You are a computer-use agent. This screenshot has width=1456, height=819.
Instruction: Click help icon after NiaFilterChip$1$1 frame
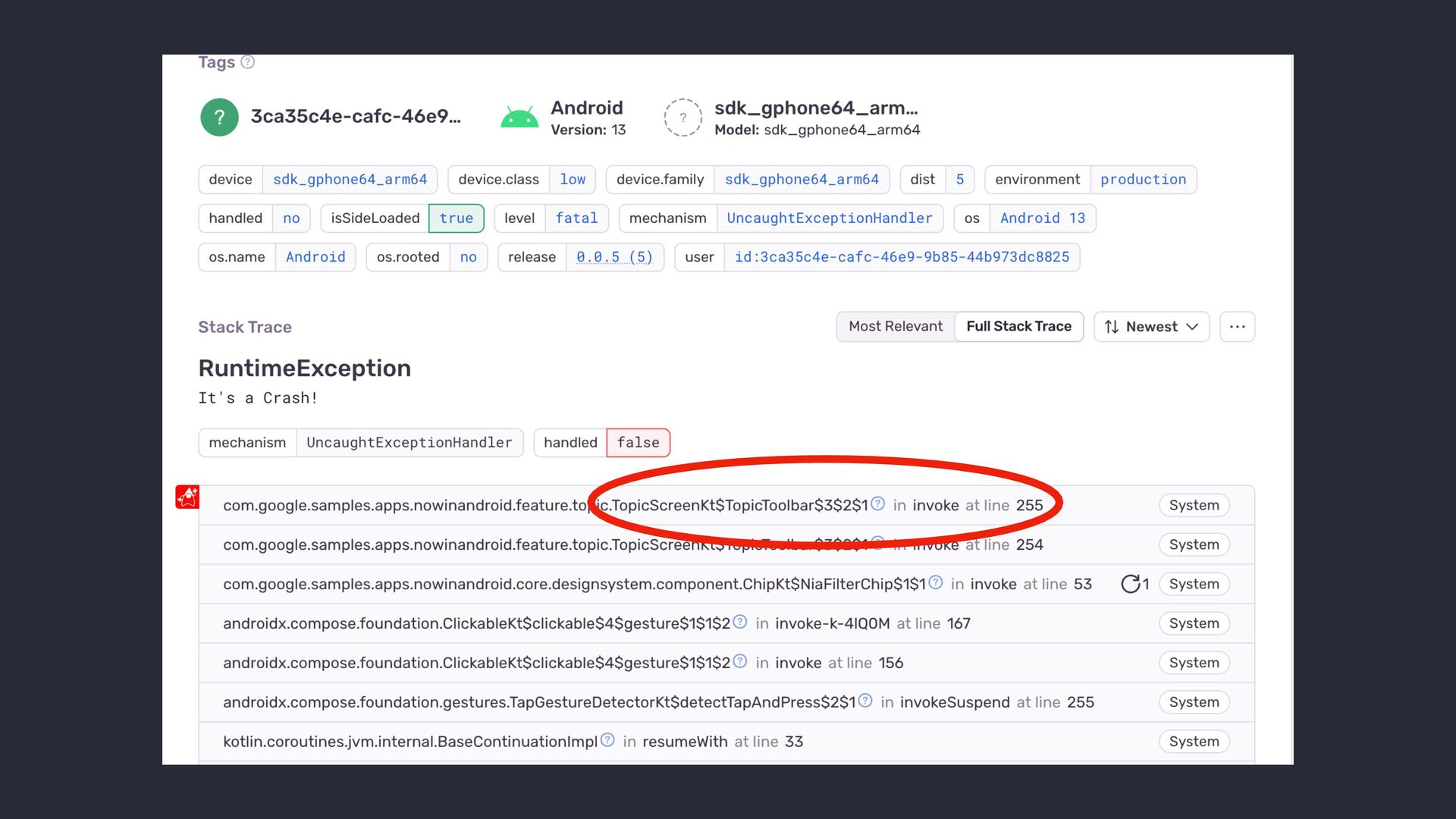pos(936,582)
